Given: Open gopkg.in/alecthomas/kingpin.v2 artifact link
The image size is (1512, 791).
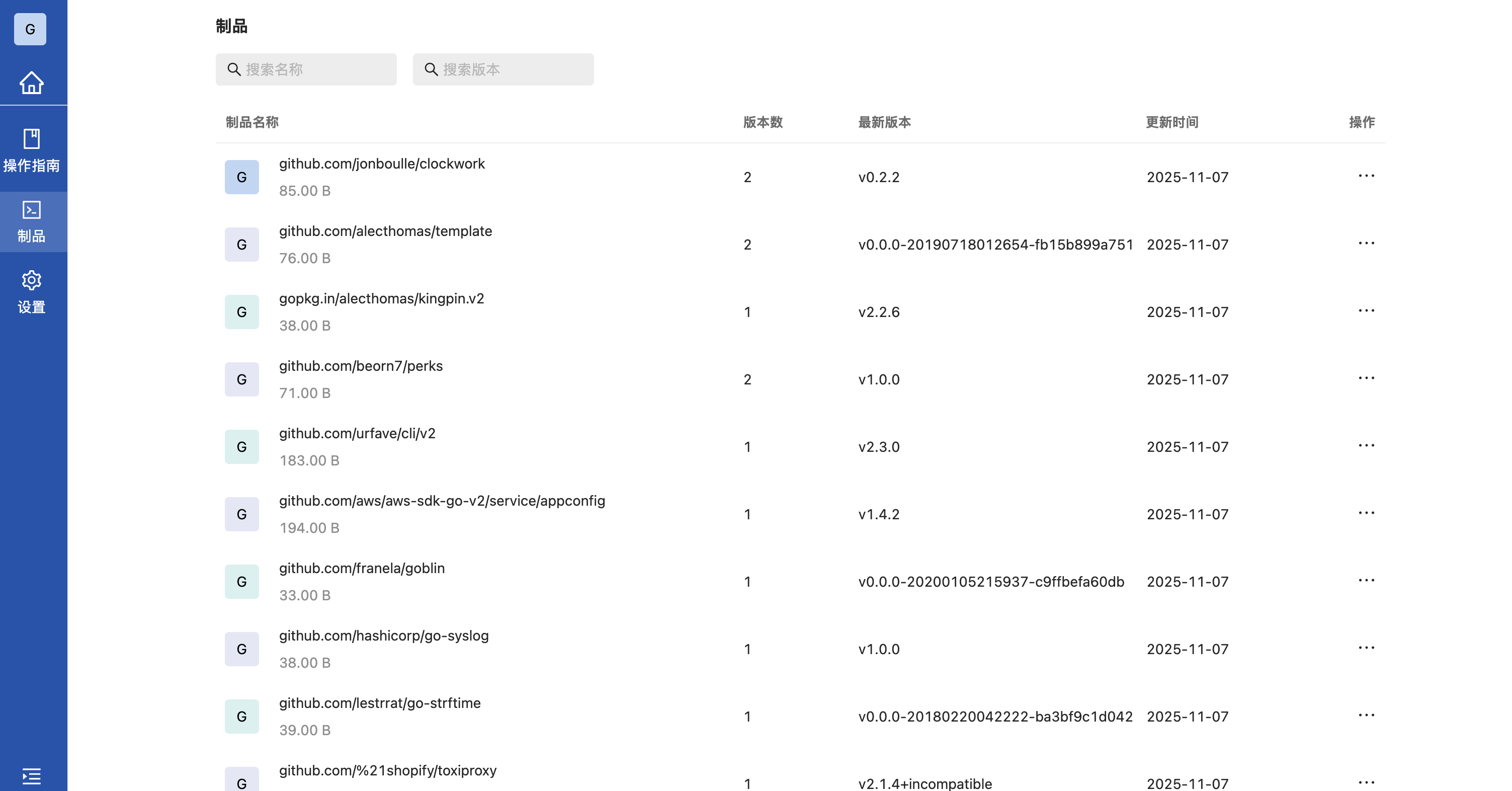Looking at the screenshot, I should tap(381, 299).
